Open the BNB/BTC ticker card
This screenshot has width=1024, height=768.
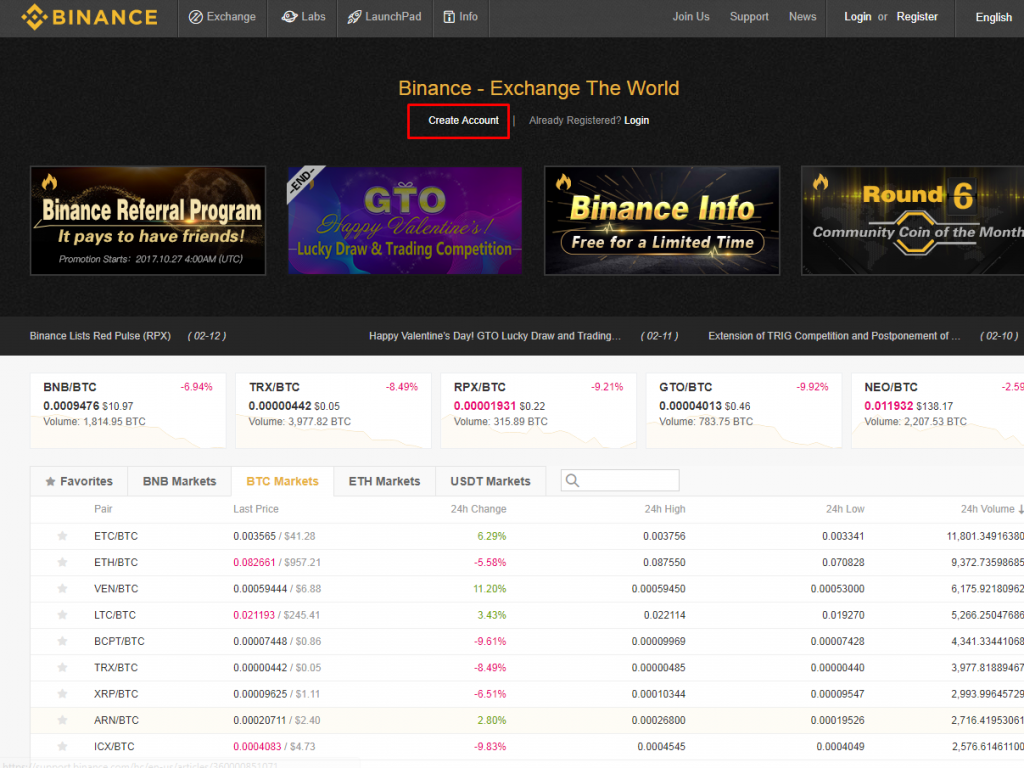coord(128,411)
